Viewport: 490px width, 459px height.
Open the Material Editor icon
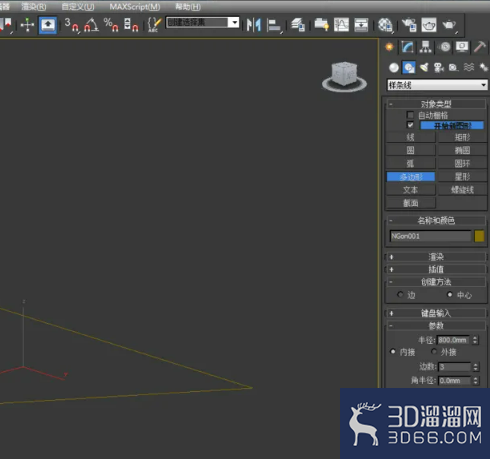[385, 25]
